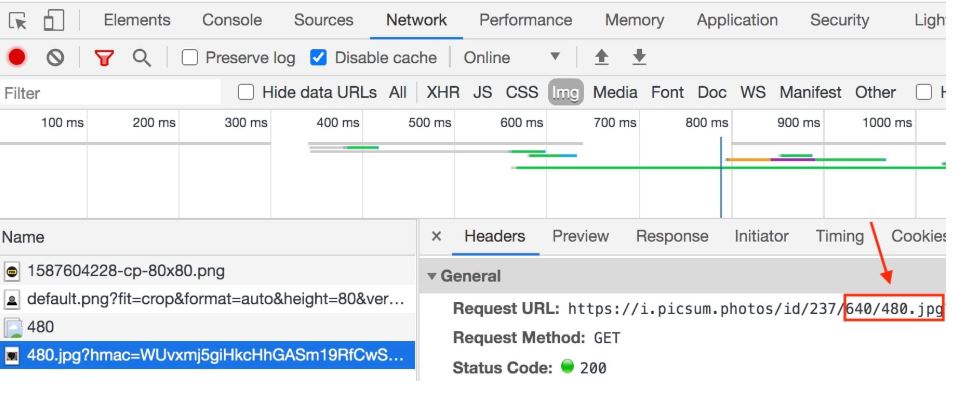This screenshot has height=400, width=953.
Task: Select the Img filter button
Action: click(x=565, y=92)
